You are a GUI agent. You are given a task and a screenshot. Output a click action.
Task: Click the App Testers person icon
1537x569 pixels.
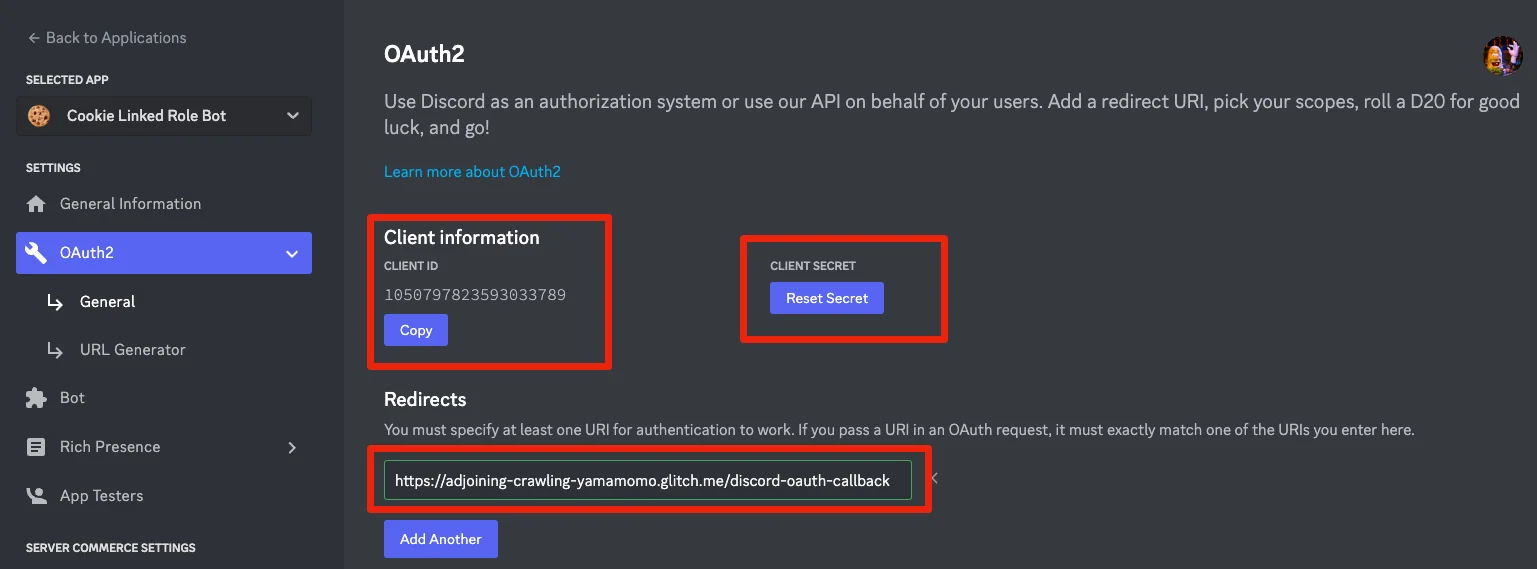pos(36,496)
